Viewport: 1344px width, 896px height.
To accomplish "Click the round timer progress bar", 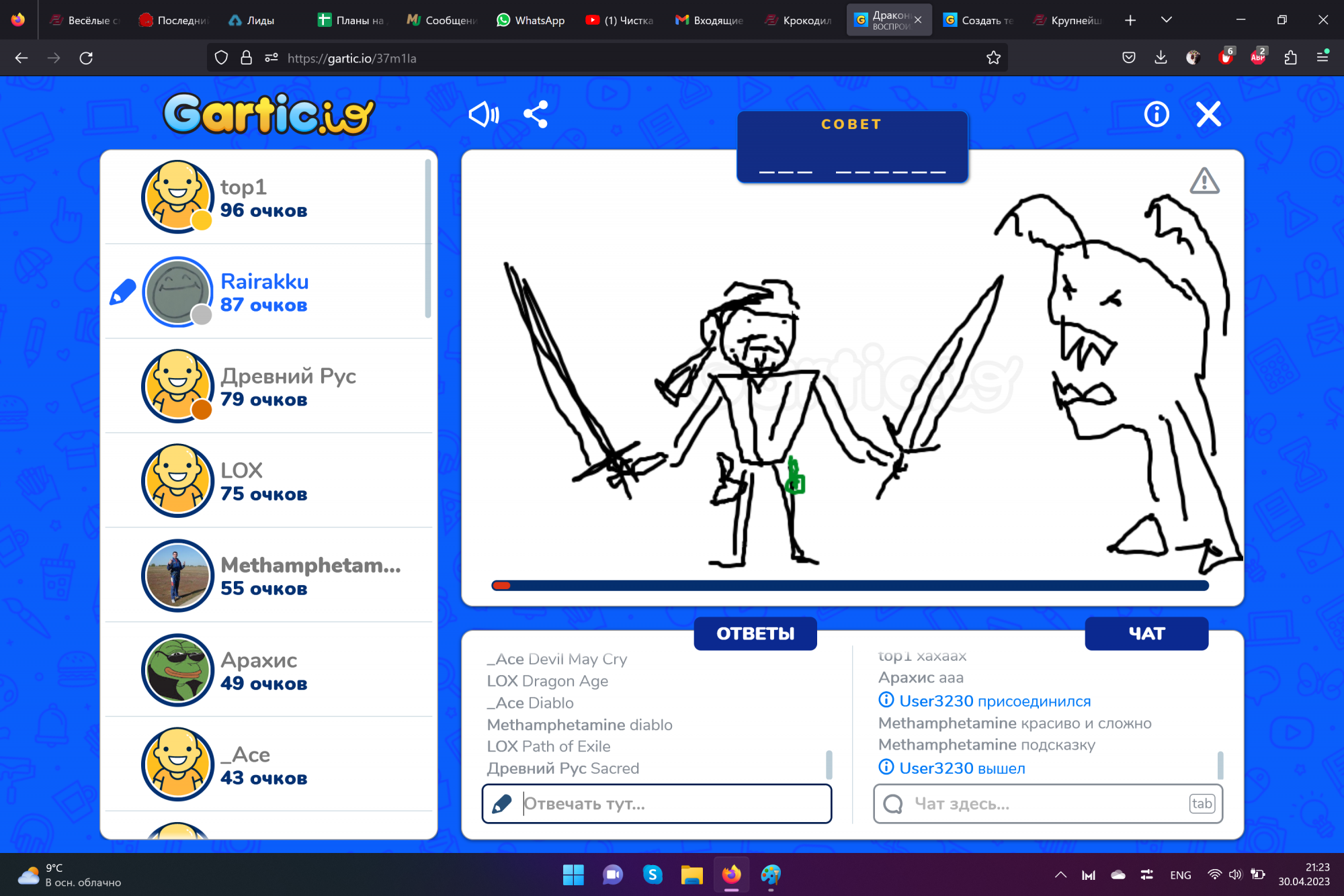I will point(850,586).
